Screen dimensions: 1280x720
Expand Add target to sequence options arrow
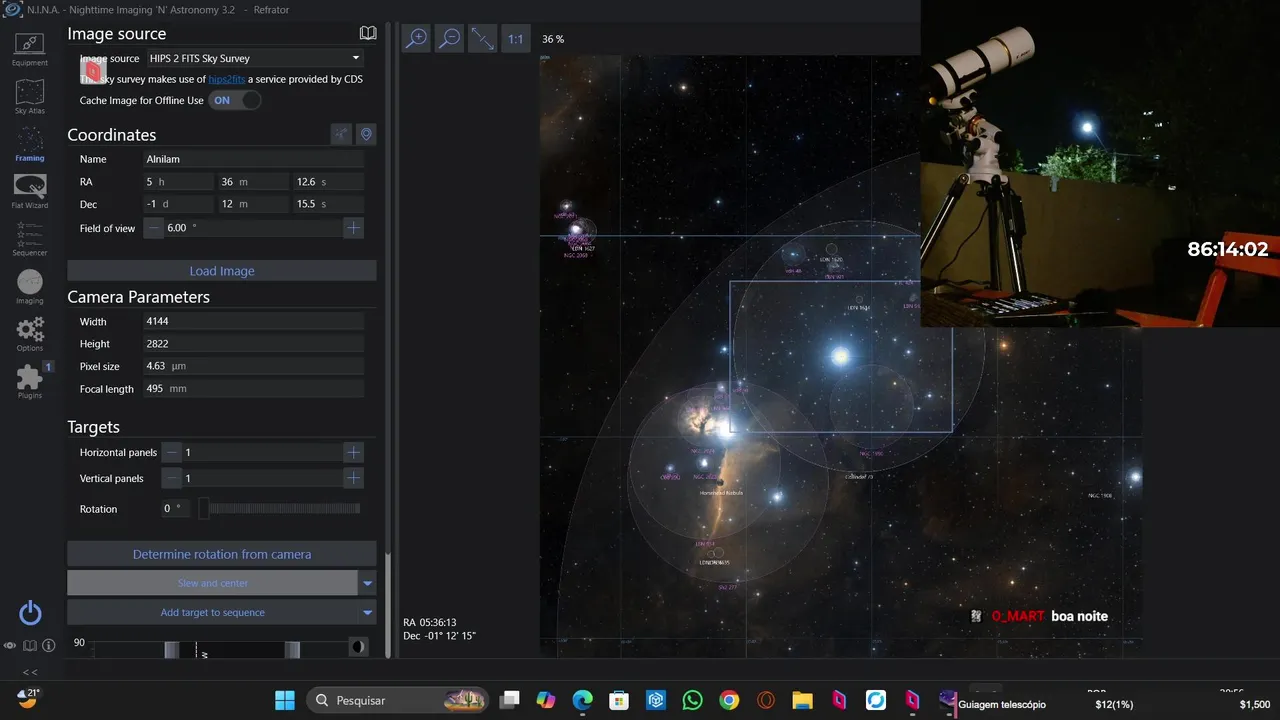coord(367,613)
